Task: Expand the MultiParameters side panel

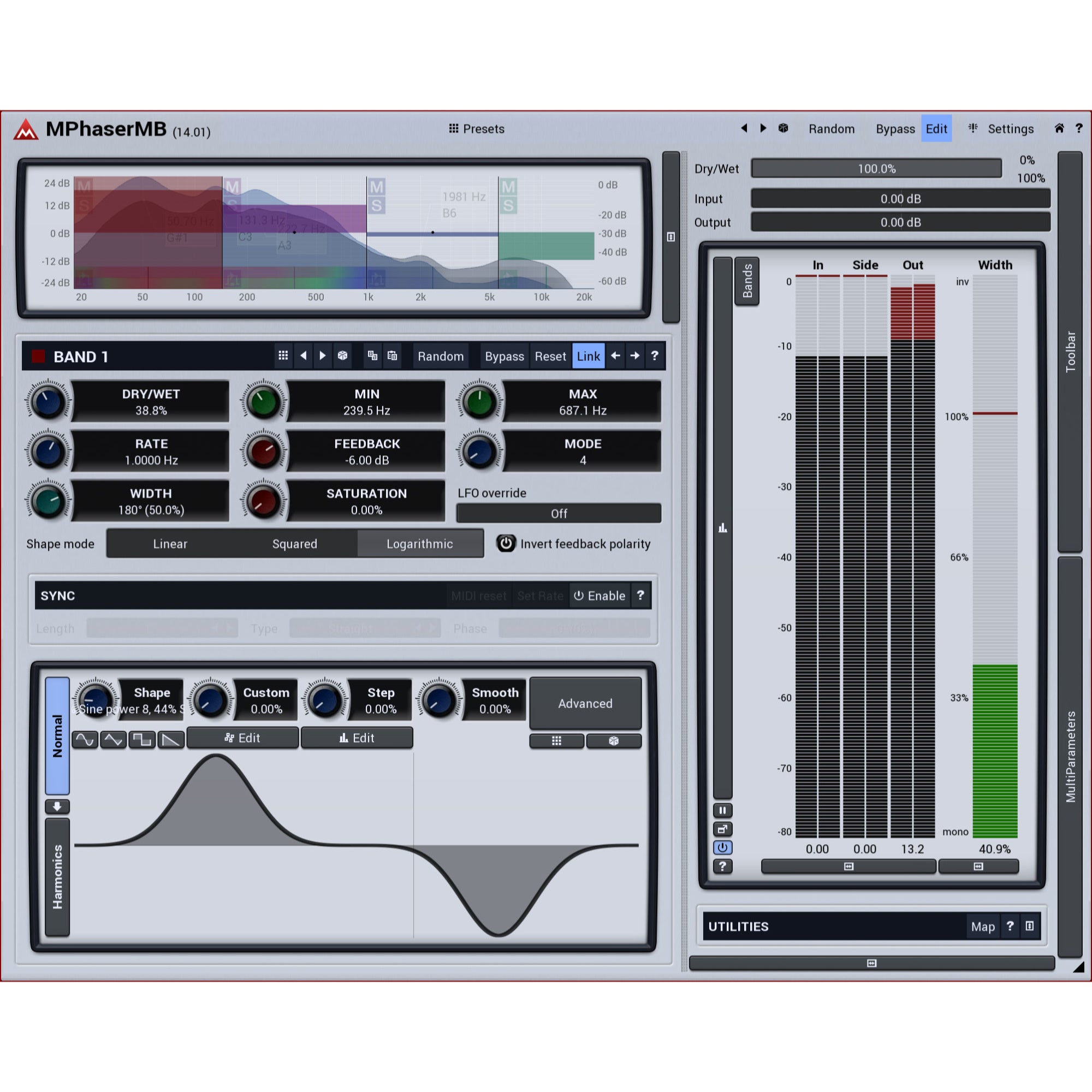Action: 1070,756
